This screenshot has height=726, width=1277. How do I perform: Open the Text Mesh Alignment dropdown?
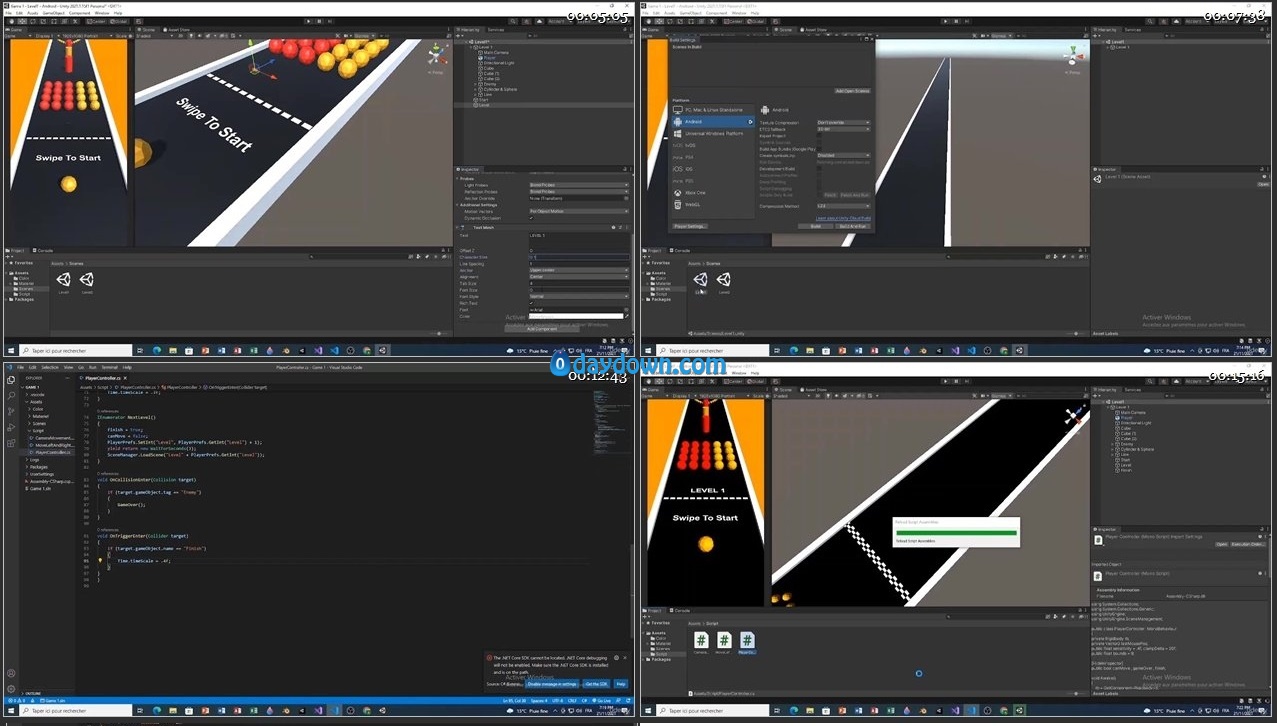pos(579,277)
